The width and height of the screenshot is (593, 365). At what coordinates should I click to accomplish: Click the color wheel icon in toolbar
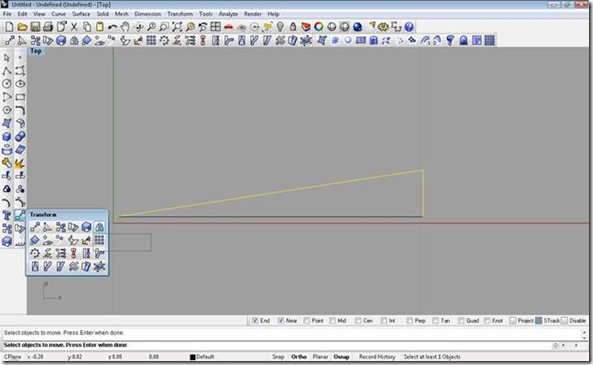(318, 27)
